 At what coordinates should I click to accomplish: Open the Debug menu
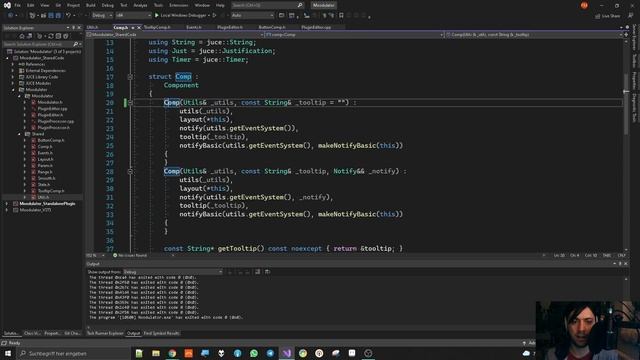coord(108,5)
